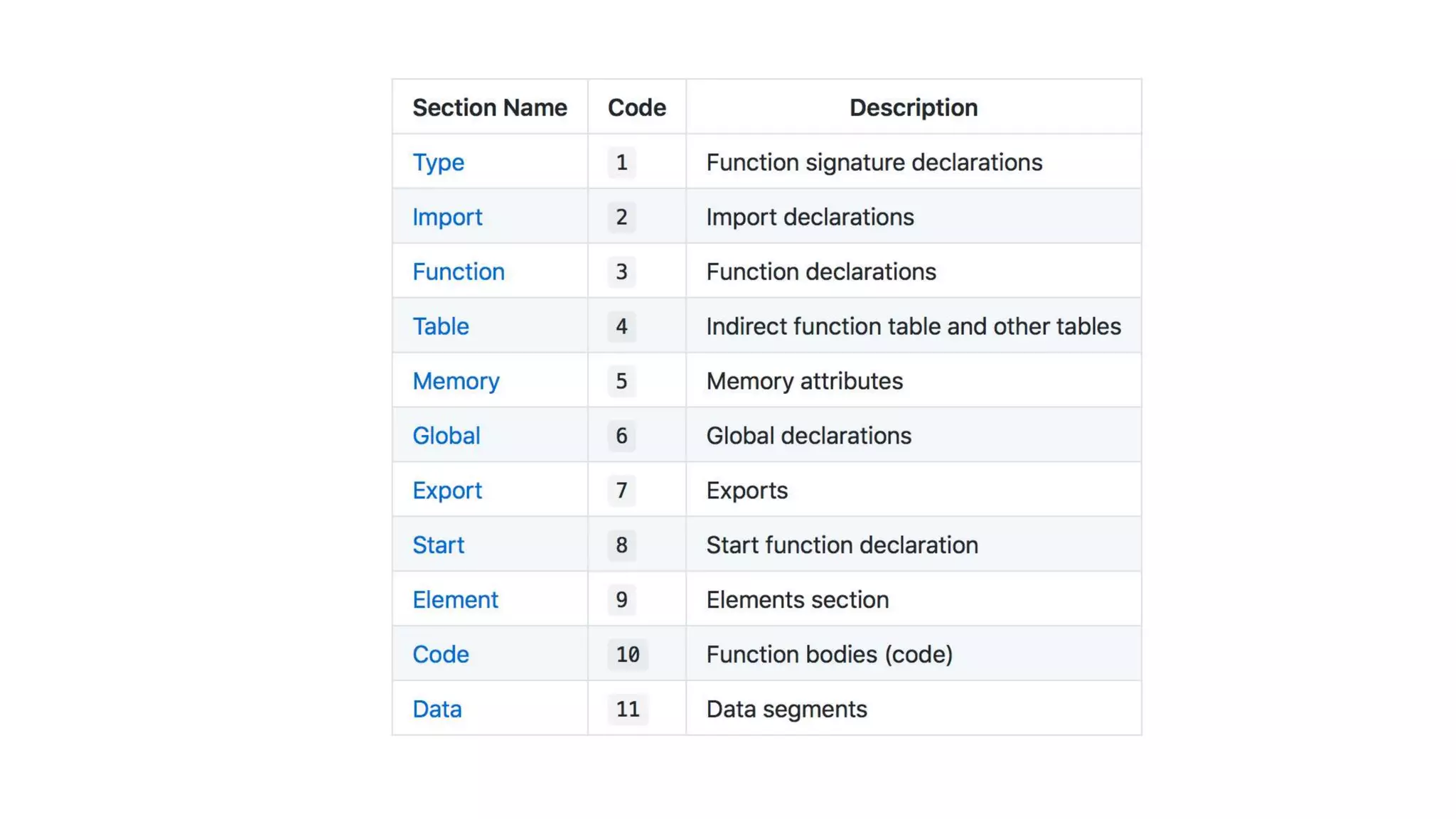Open the Function section link

(459, 272)
